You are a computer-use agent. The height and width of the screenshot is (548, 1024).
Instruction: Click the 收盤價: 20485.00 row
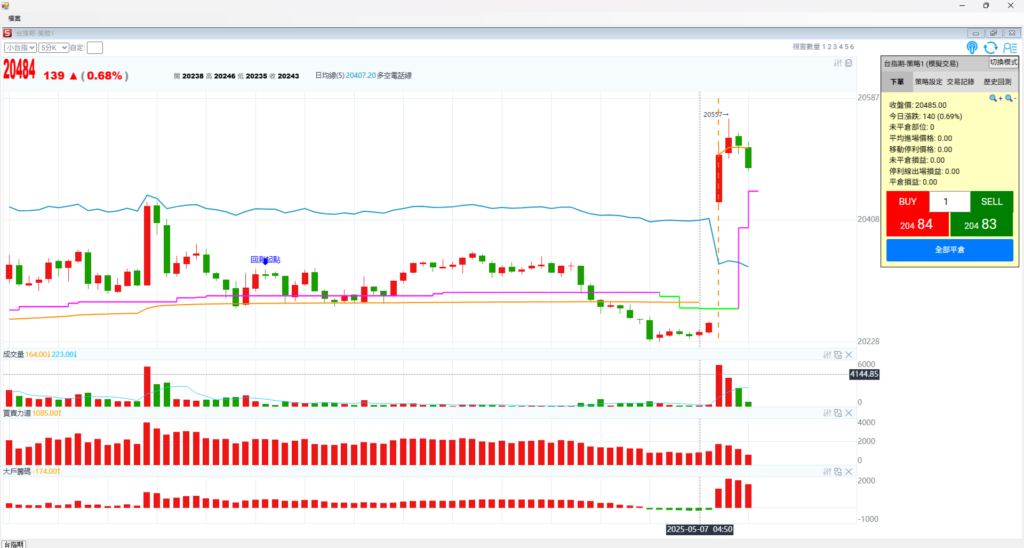pos(918,105)
